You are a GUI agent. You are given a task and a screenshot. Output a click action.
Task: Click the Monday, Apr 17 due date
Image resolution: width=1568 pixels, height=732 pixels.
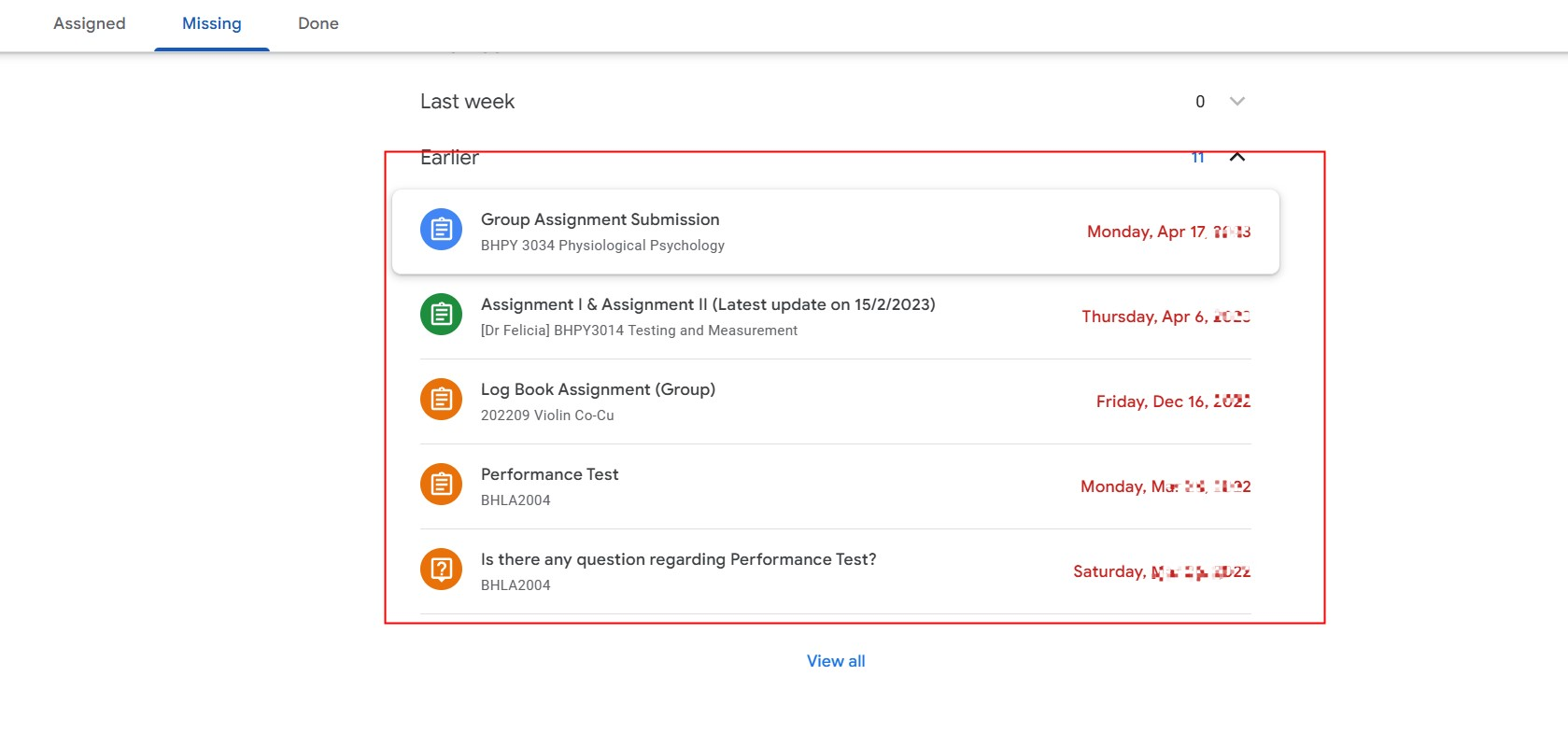(x=1168, y=232)
